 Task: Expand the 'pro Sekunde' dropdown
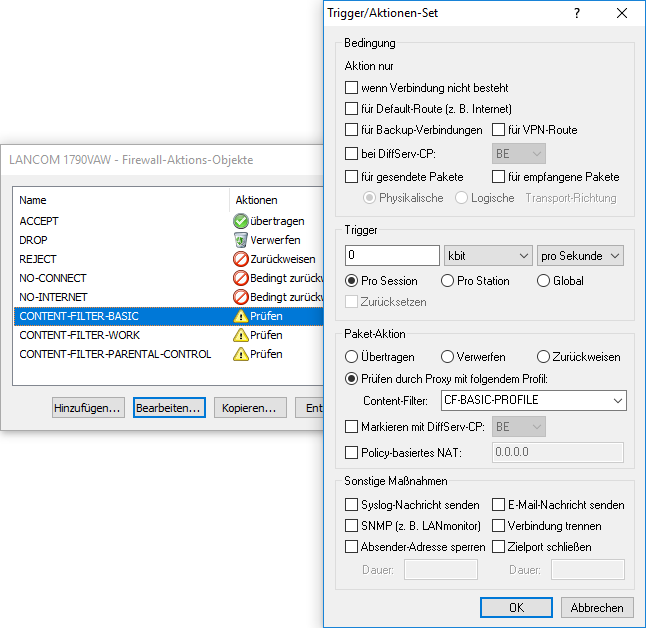click(x=580, y=256)
